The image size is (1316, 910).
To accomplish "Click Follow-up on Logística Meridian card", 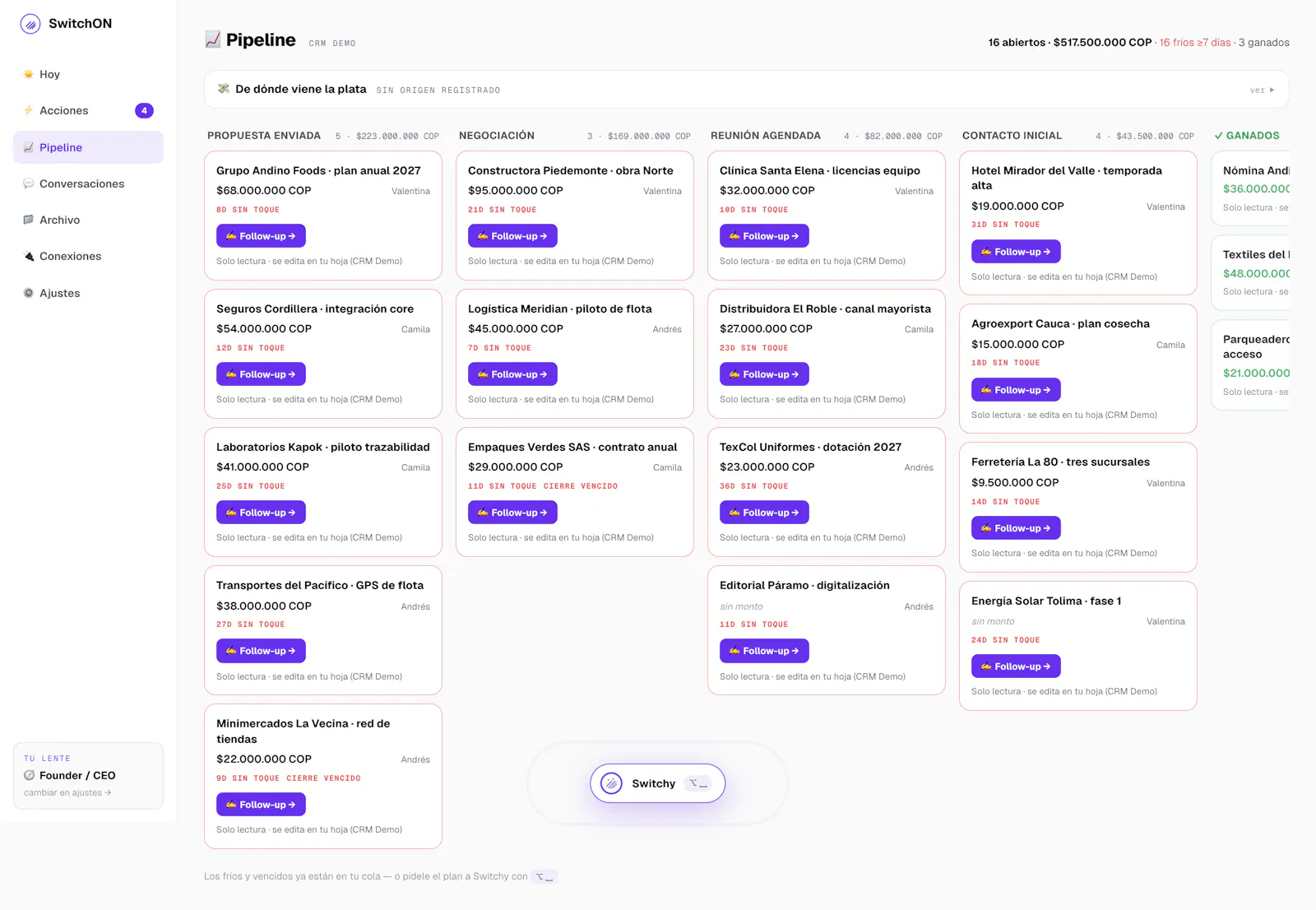I will (512, 374).
